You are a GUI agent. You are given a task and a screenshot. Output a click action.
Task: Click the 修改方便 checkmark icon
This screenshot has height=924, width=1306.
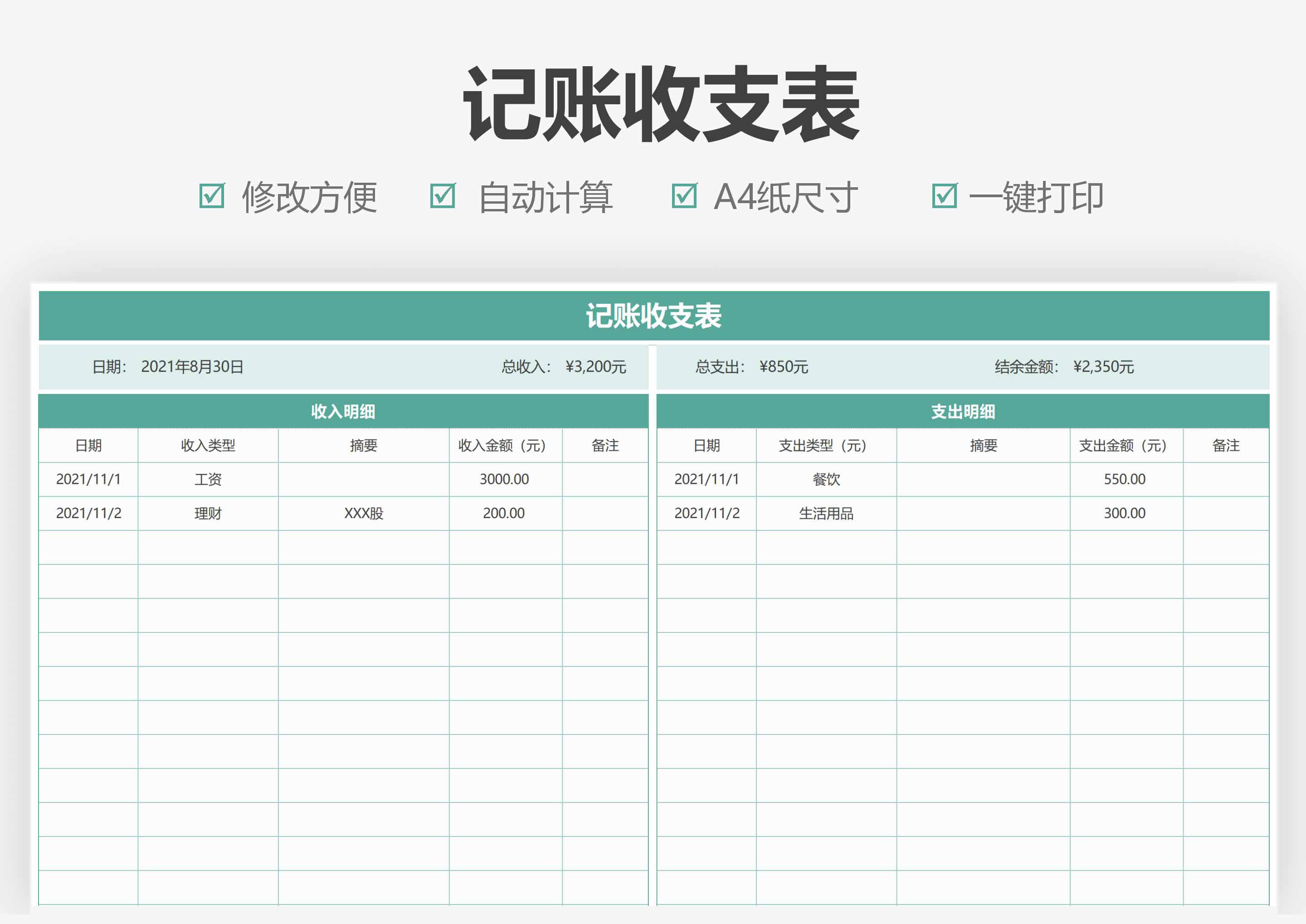coord(213,196)
